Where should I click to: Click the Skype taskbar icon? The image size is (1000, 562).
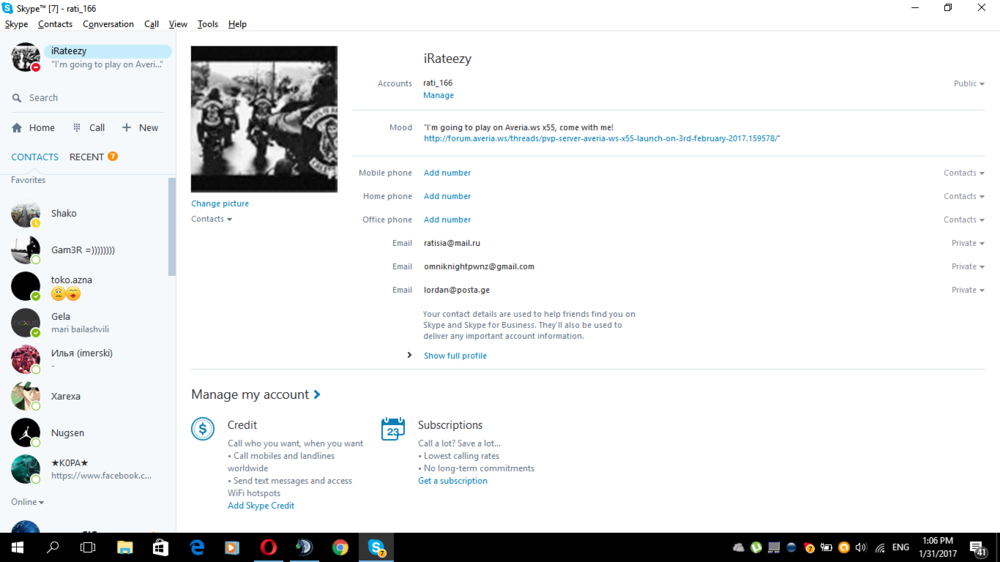click(376, 547)
